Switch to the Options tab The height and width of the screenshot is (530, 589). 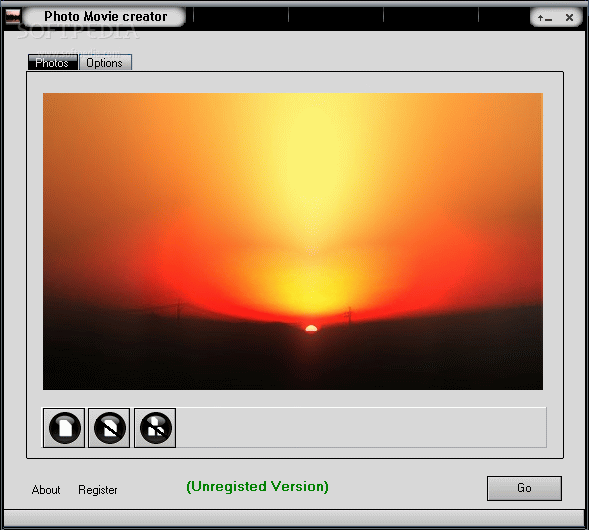coord(105,62)
